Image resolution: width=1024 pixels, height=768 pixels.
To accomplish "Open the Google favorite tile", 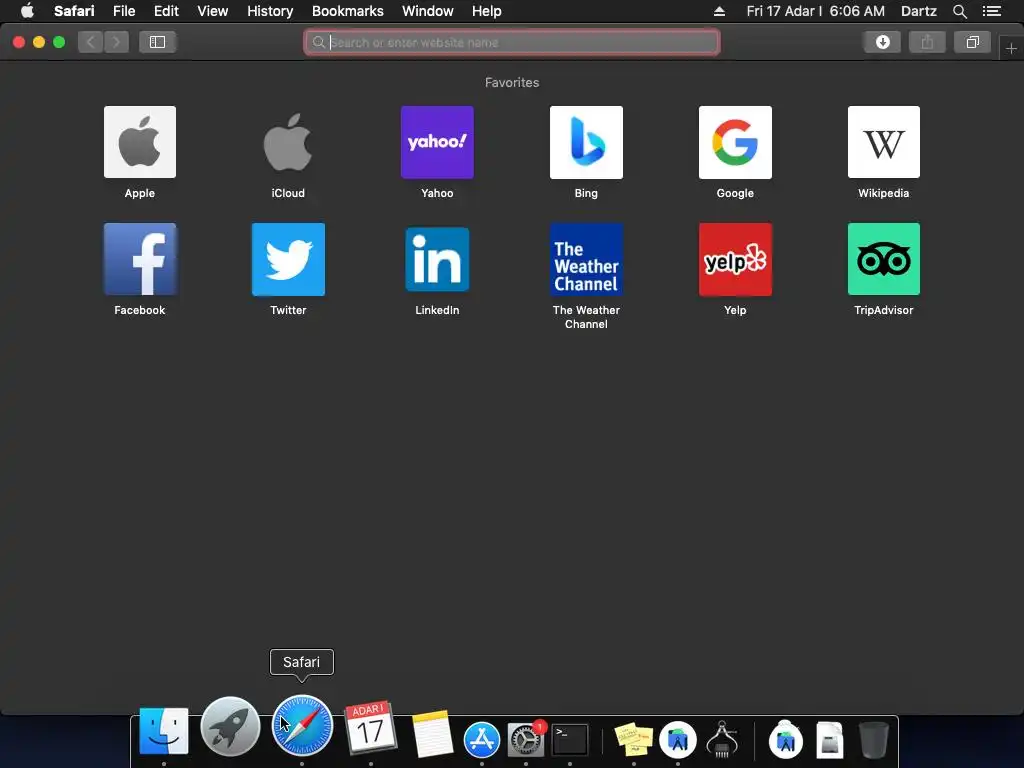I will pyautogui.click(x=735, y=142).
